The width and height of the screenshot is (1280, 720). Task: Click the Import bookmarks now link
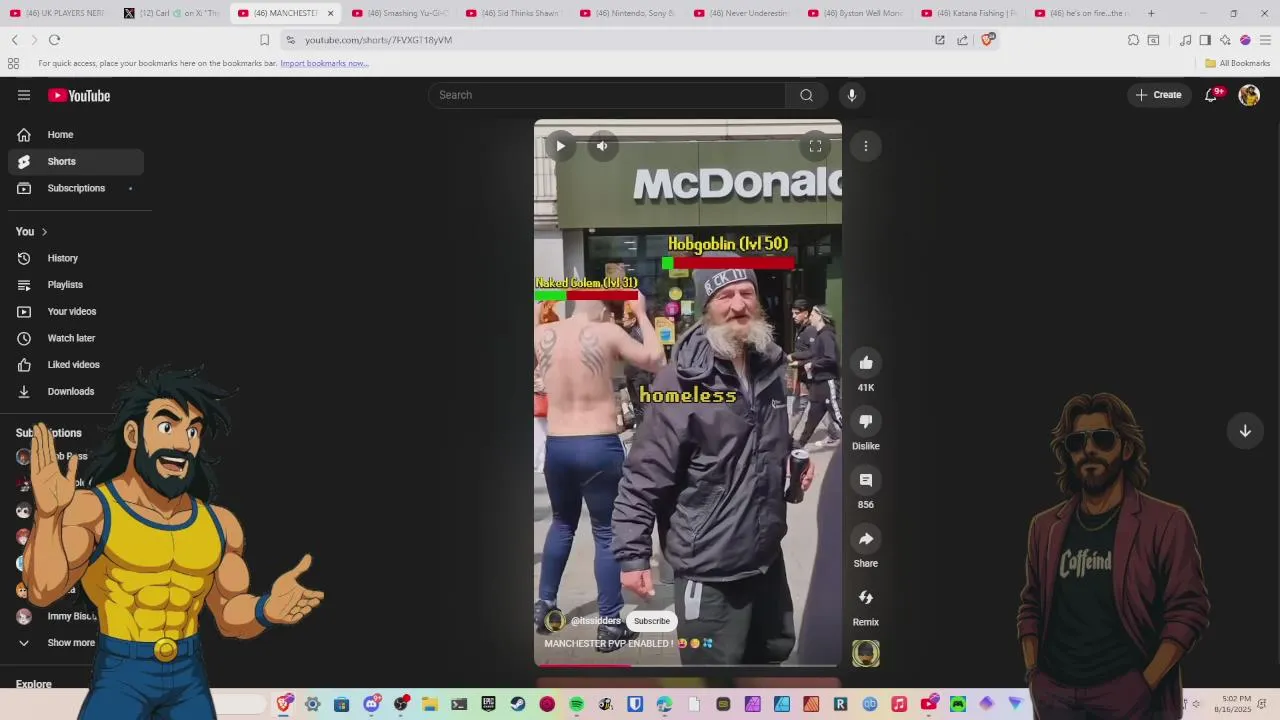click(x=324, y=63)
